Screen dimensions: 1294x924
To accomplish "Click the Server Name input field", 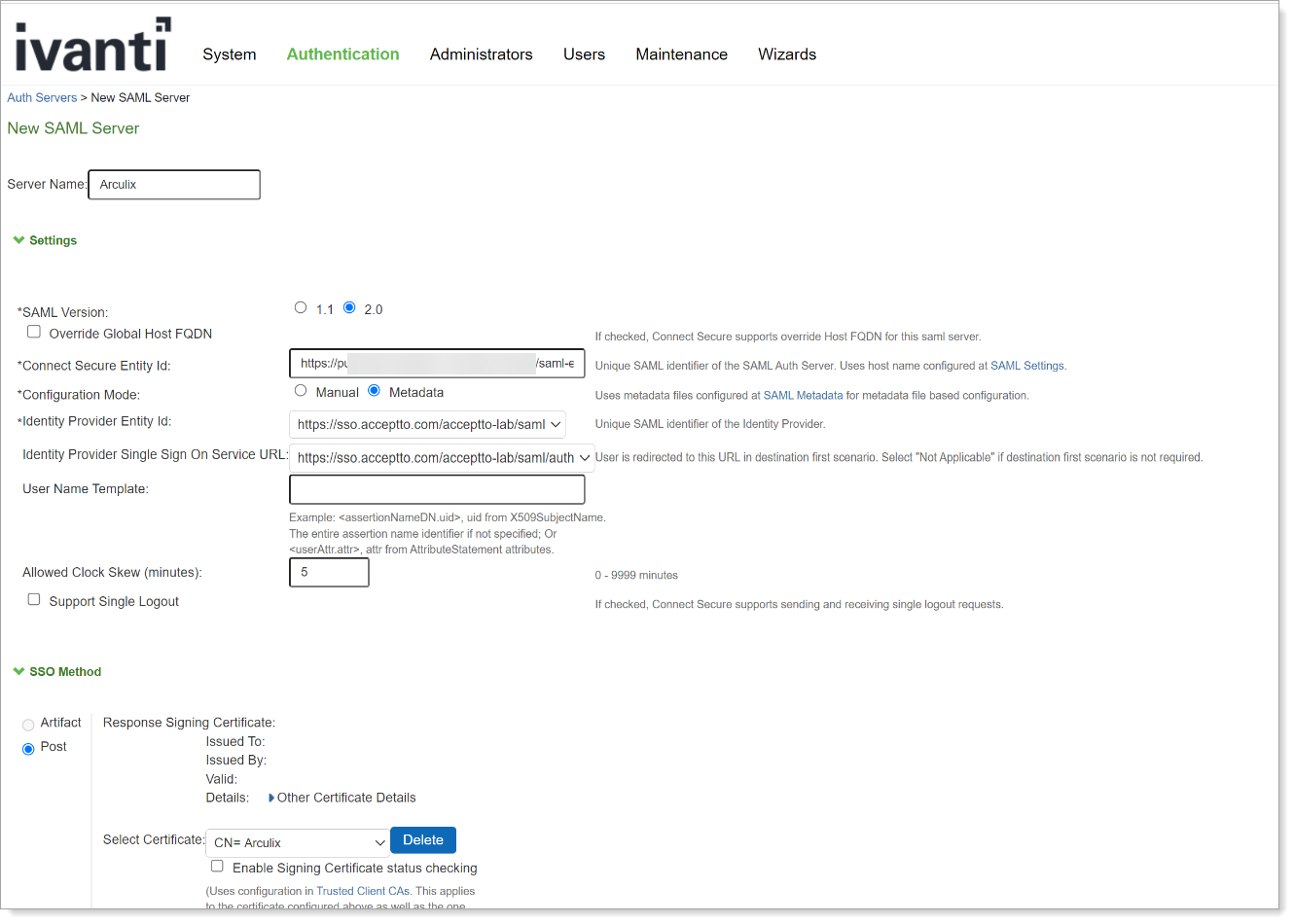I will [174, 185].
